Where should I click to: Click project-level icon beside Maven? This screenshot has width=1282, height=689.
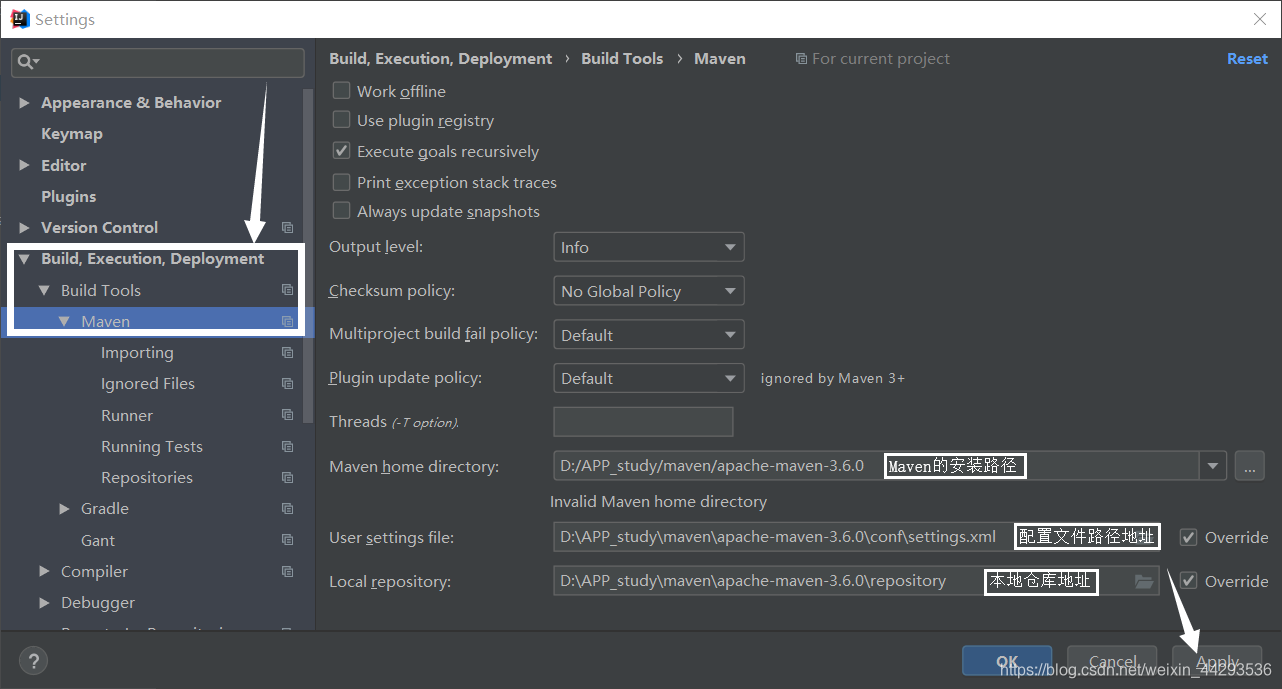tap(287, 322)
